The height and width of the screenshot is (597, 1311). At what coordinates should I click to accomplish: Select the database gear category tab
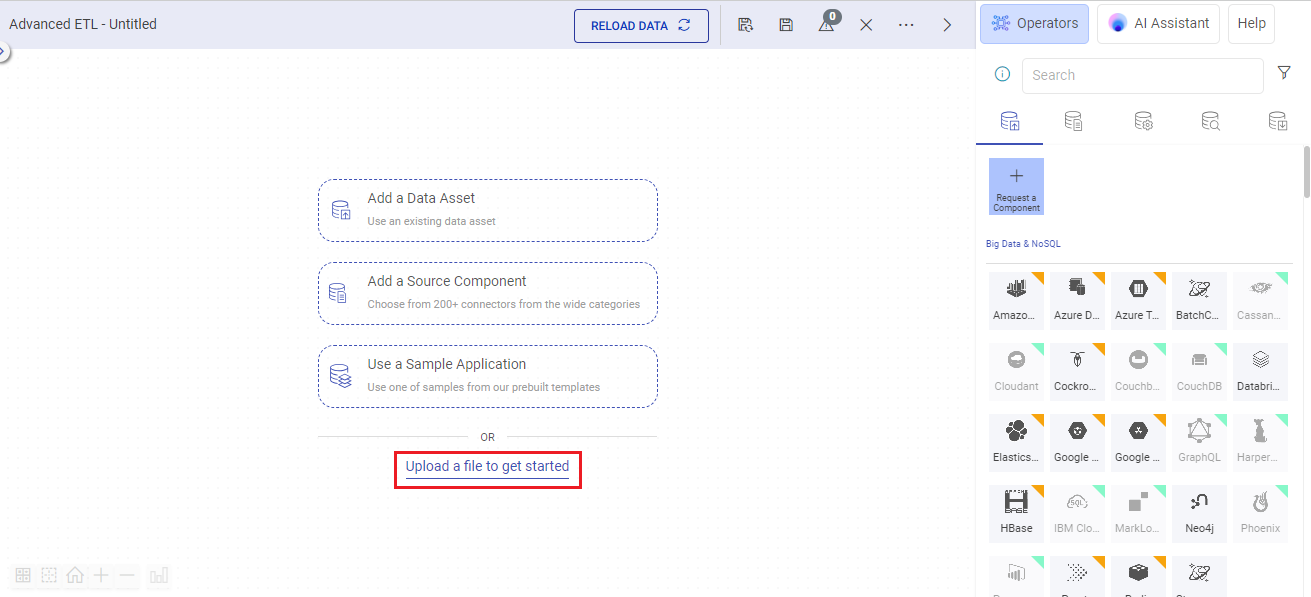click(1144, 121)
